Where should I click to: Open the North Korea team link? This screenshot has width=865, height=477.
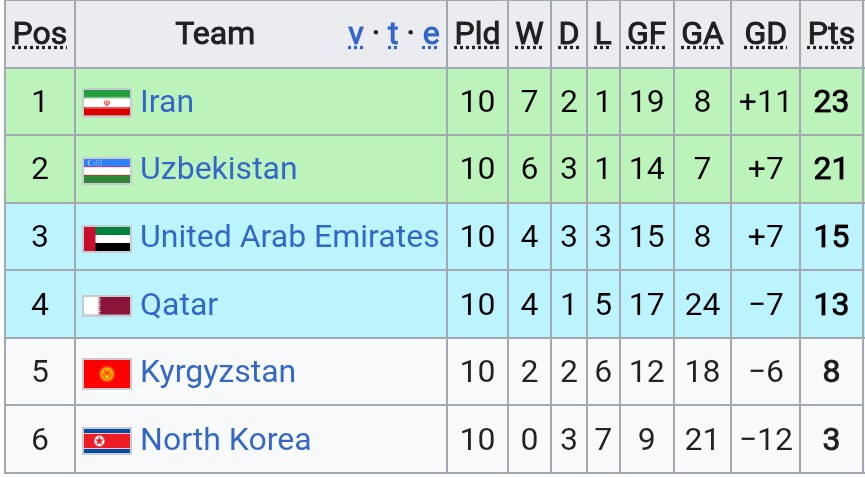(226, 440)
